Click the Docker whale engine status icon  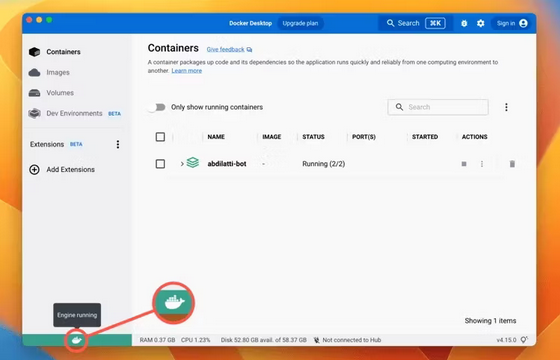[x=77, y=340]
